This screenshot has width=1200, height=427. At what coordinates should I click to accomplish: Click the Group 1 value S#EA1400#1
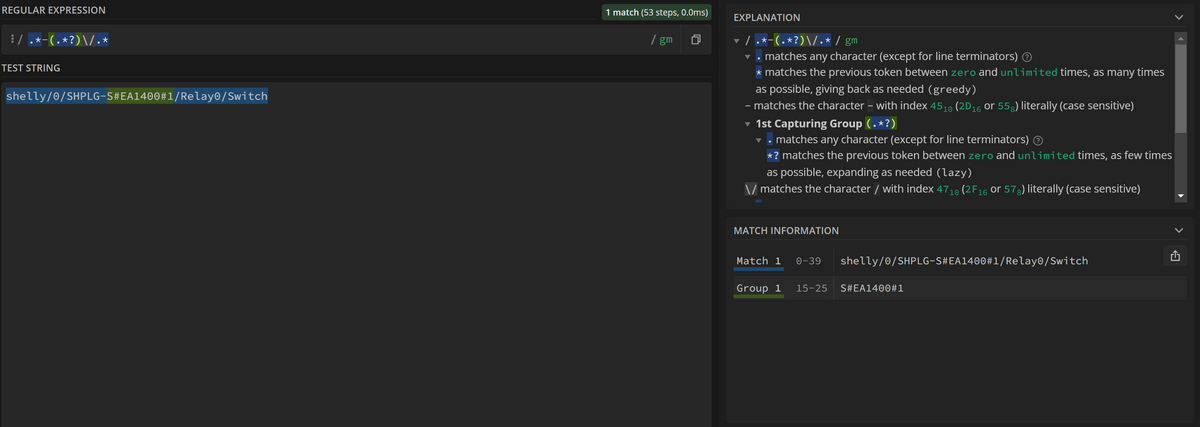[872, 288]
